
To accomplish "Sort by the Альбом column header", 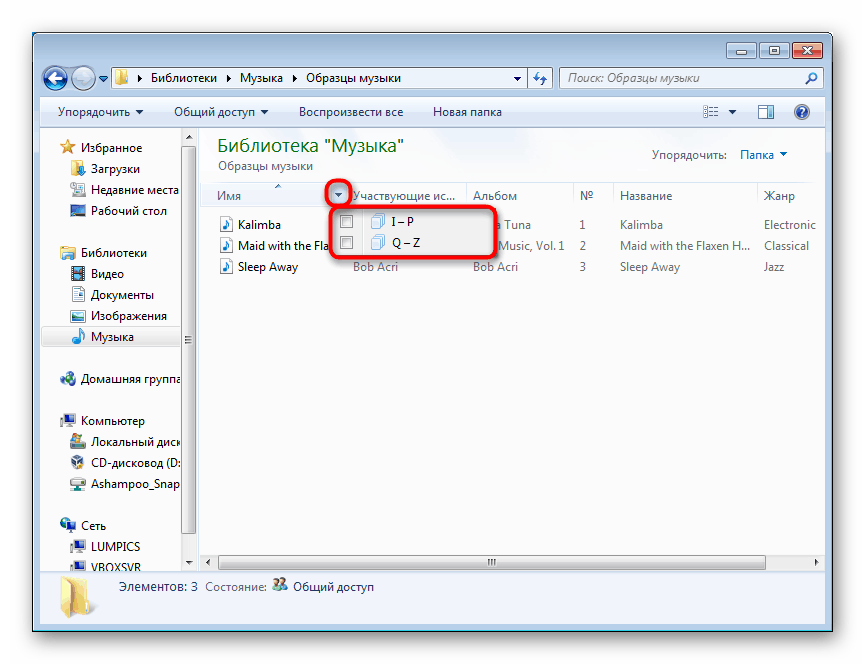I will pos(495,196).
